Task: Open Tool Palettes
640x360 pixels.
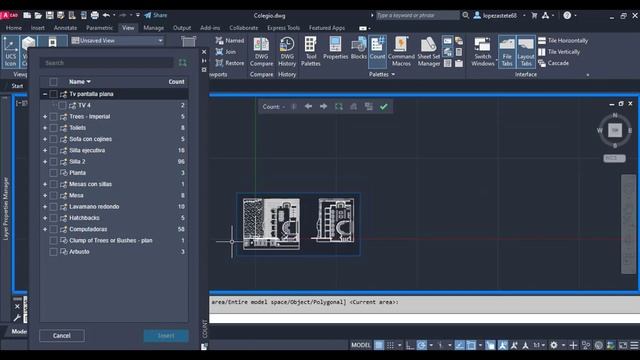Action: tap(311, 52)
